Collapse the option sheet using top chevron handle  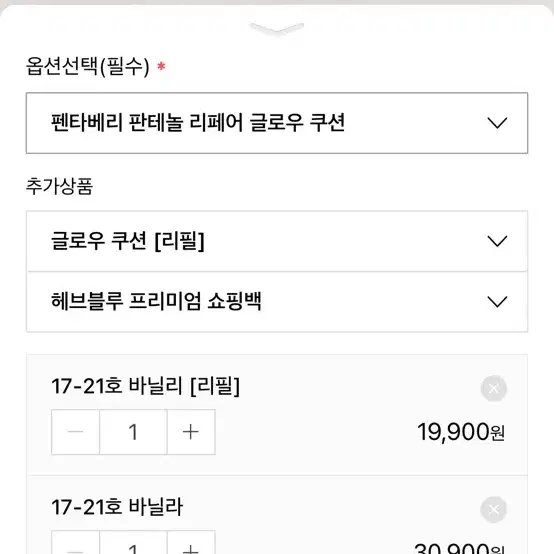pos(276,29)
